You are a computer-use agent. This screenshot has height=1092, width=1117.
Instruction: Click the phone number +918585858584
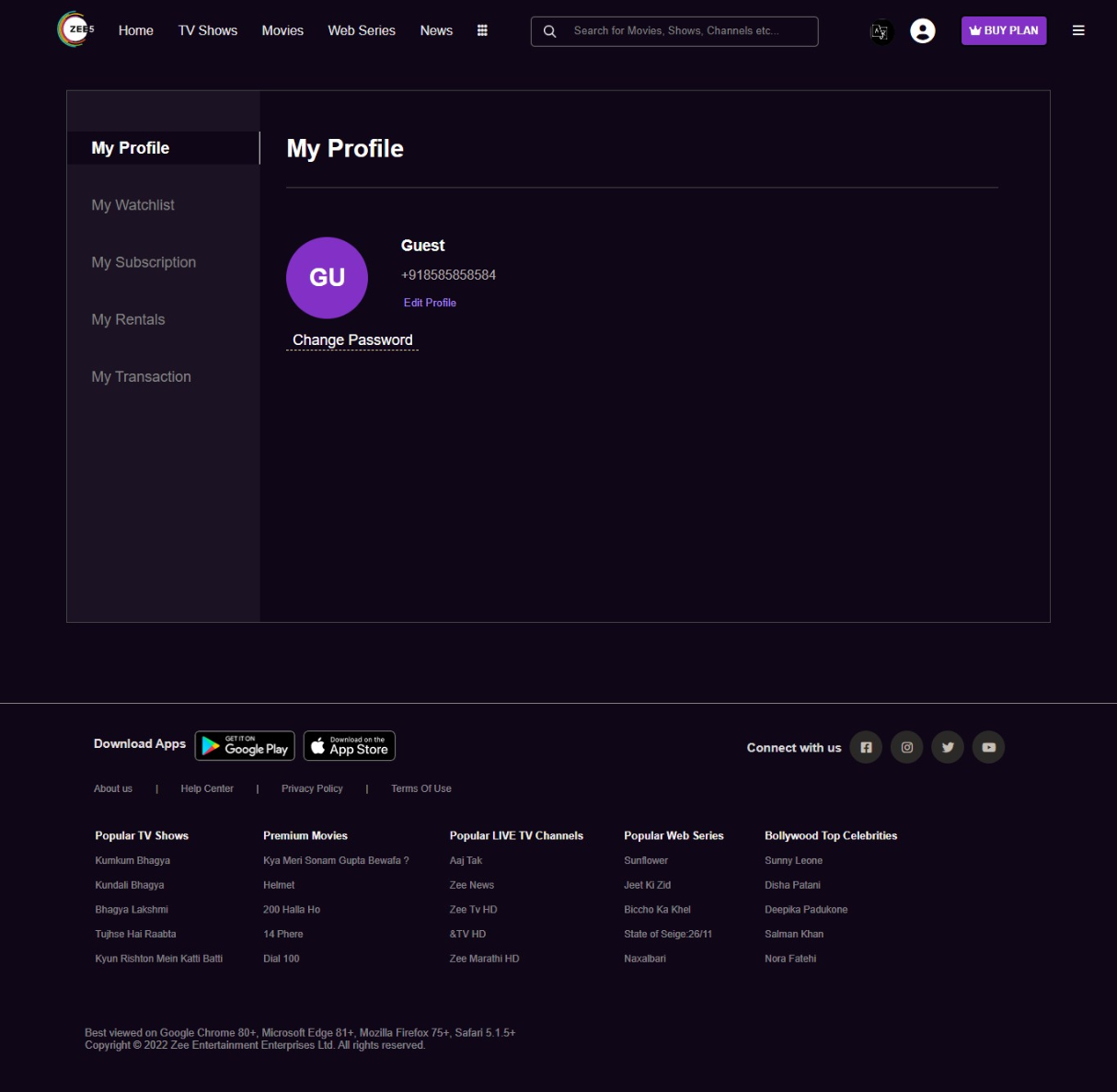(448, 275)
